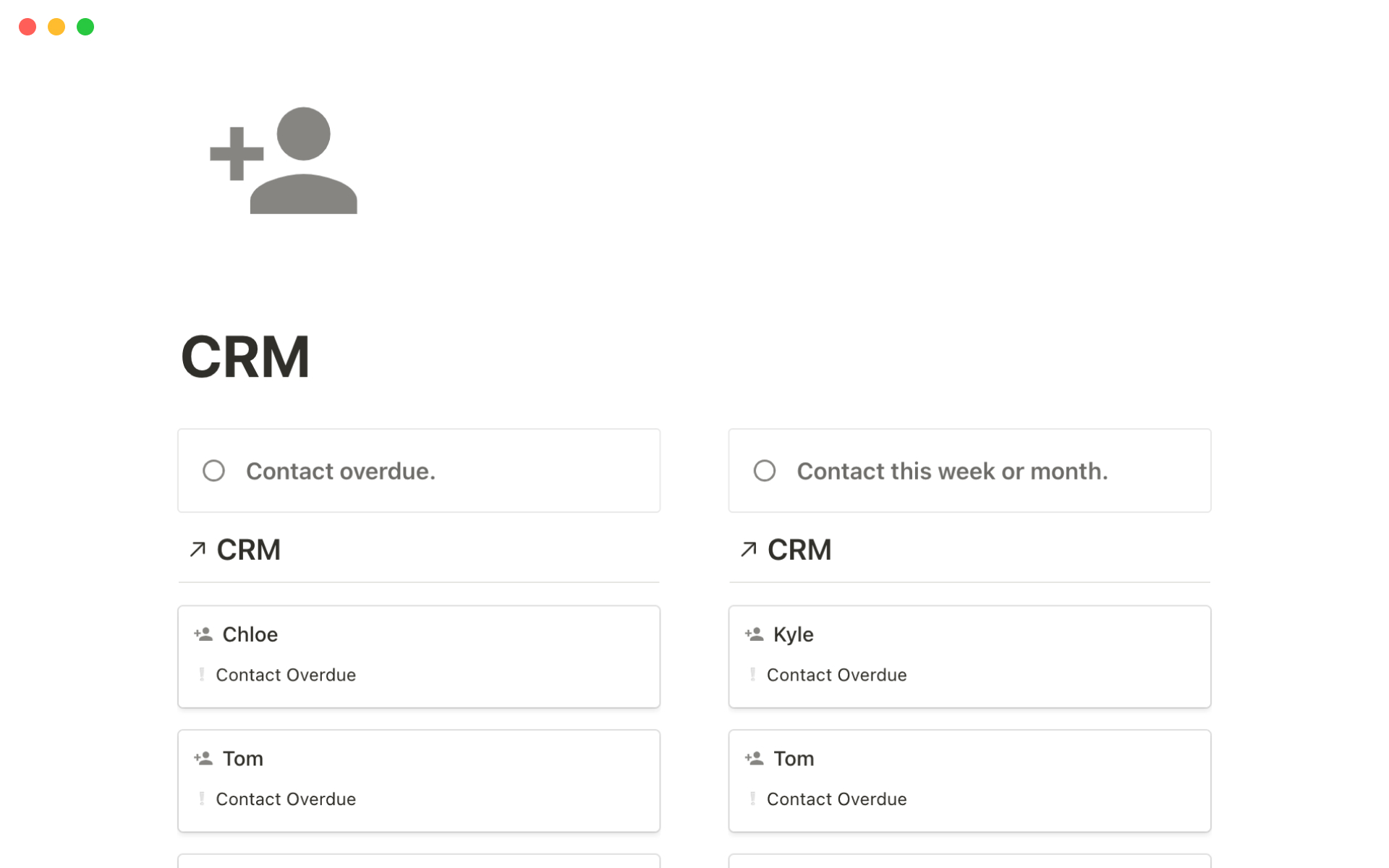The width and height of the screenshot is (1389, 868).
Task: Click the Kyle contact person icon
Action: tap(754, 634)
